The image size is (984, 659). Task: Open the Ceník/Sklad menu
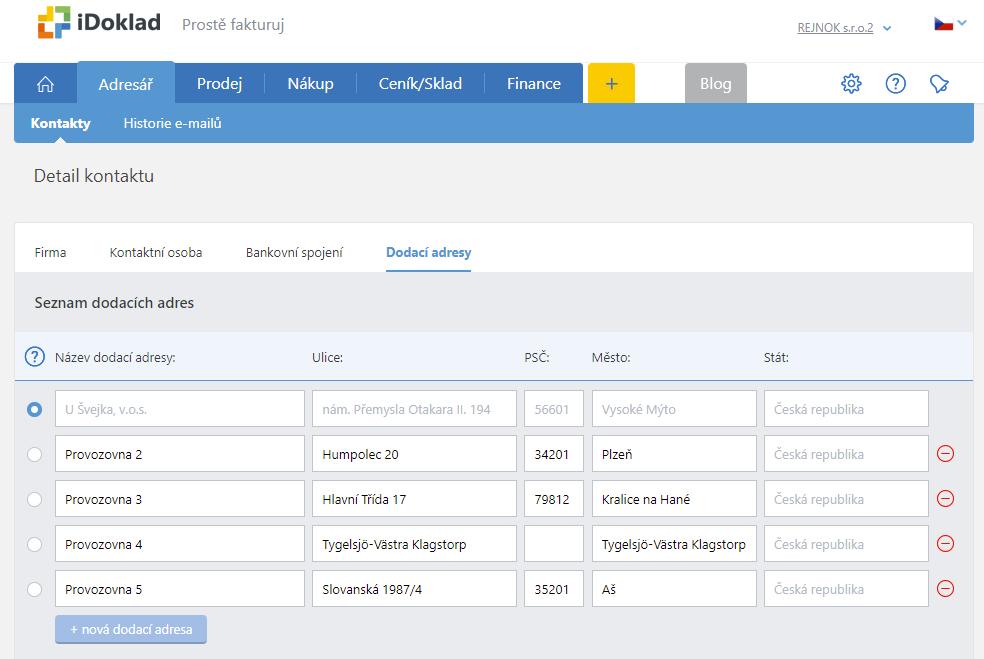[420, 83]
